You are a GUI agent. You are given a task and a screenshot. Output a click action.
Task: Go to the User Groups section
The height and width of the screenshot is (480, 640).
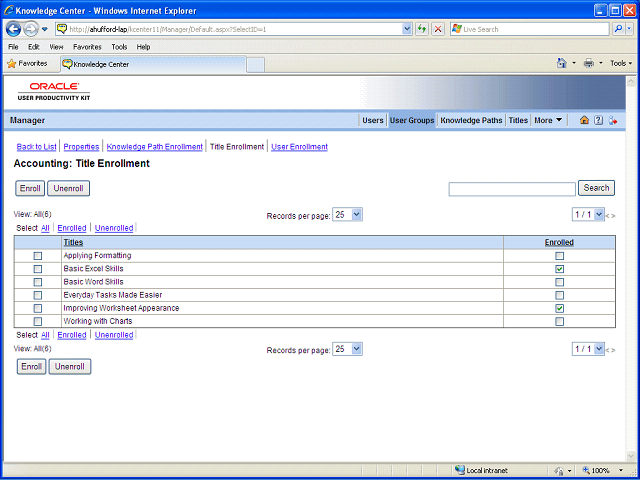pyautogui.click(x=412, y=120)
